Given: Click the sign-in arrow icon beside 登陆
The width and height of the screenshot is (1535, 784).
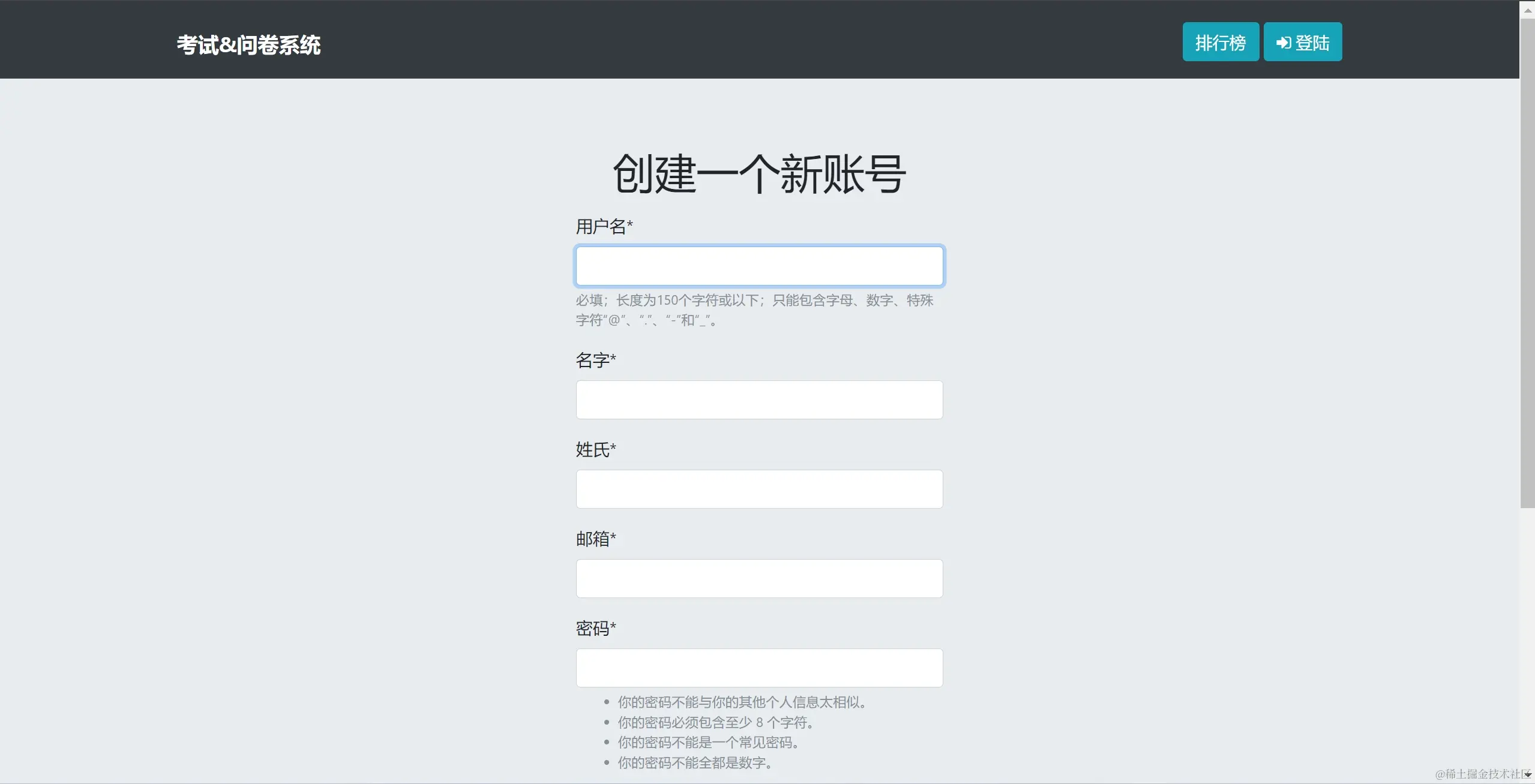Looking at the screenshot, I should tap(1283, 43).
